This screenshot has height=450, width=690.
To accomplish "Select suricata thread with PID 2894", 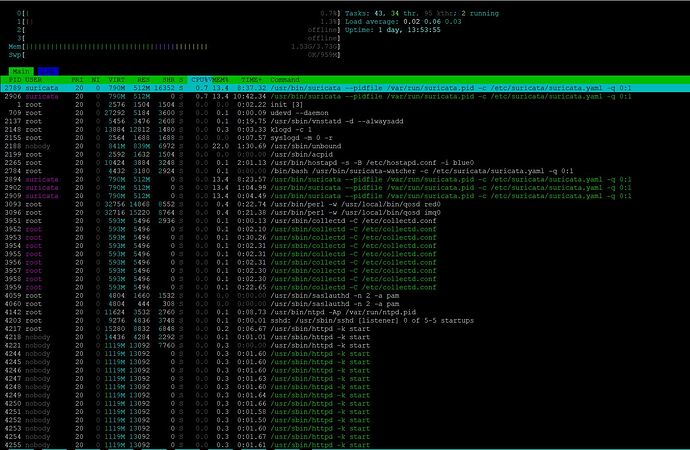I will click(318, 179).
